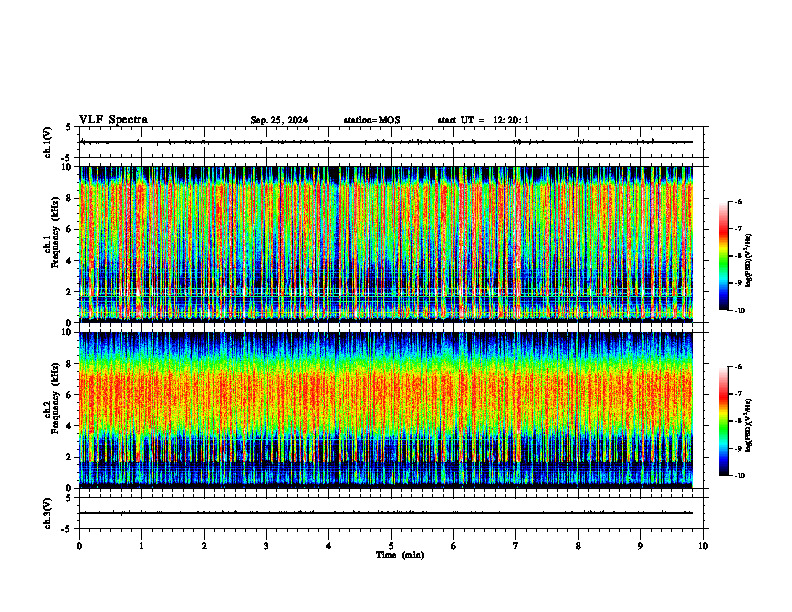Screen dimensions: 792x612
Task: Click the "4" kHz tick on ch.1 frequency axis
Action: [x=69, y=261]
